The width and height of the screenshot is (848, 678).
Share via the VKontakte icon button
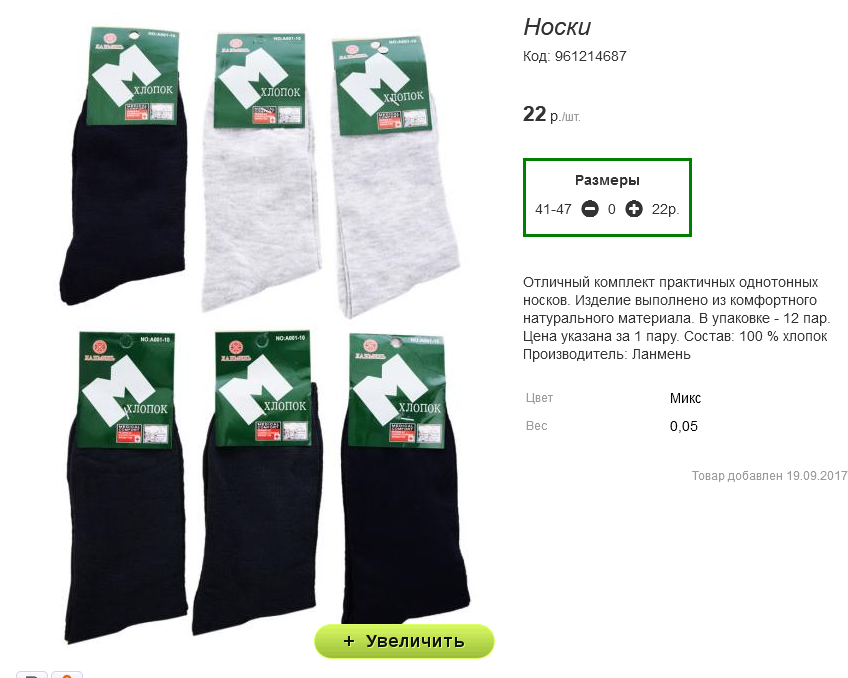(32, 674)
